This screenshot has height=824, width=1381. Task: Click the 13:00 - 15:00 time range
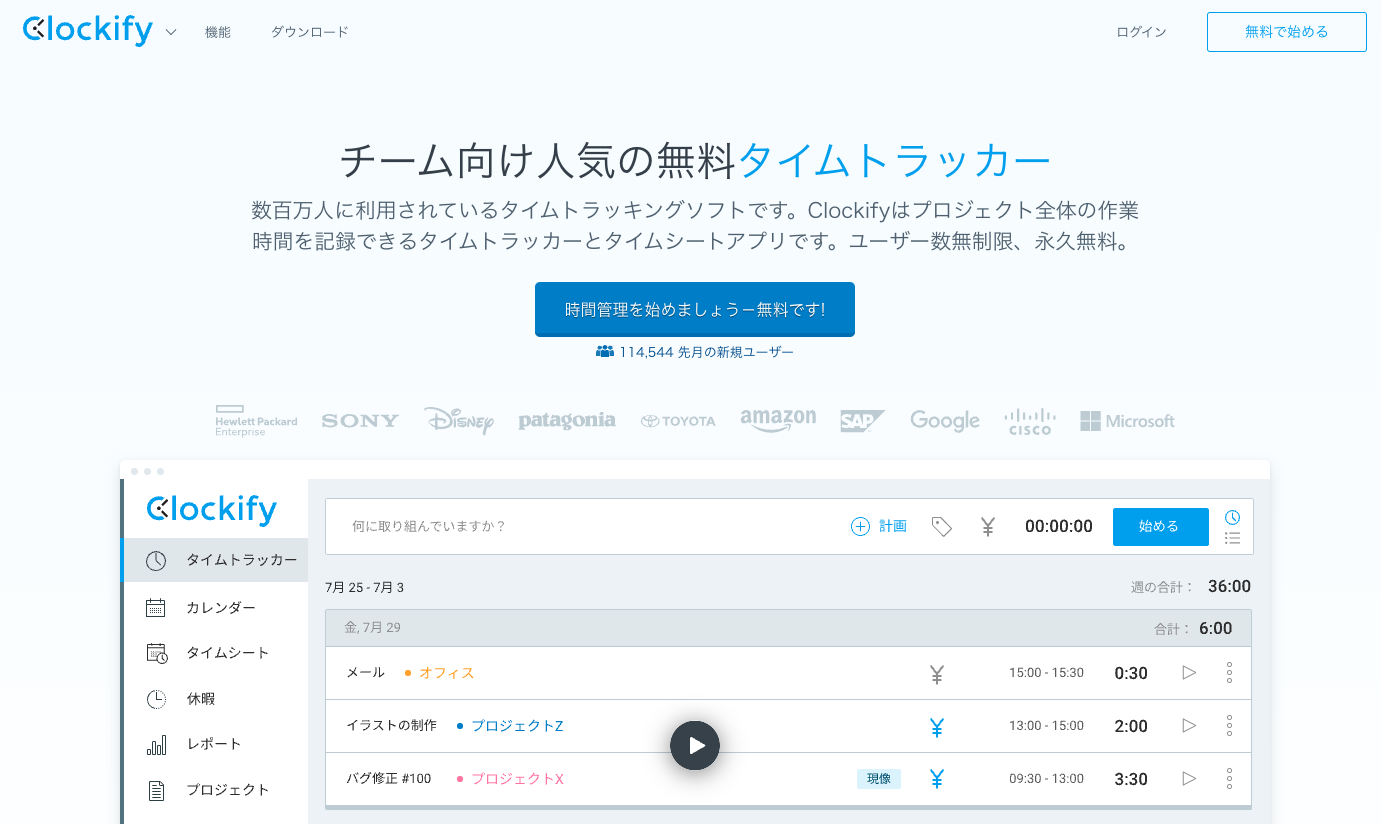click(1046, 726)
